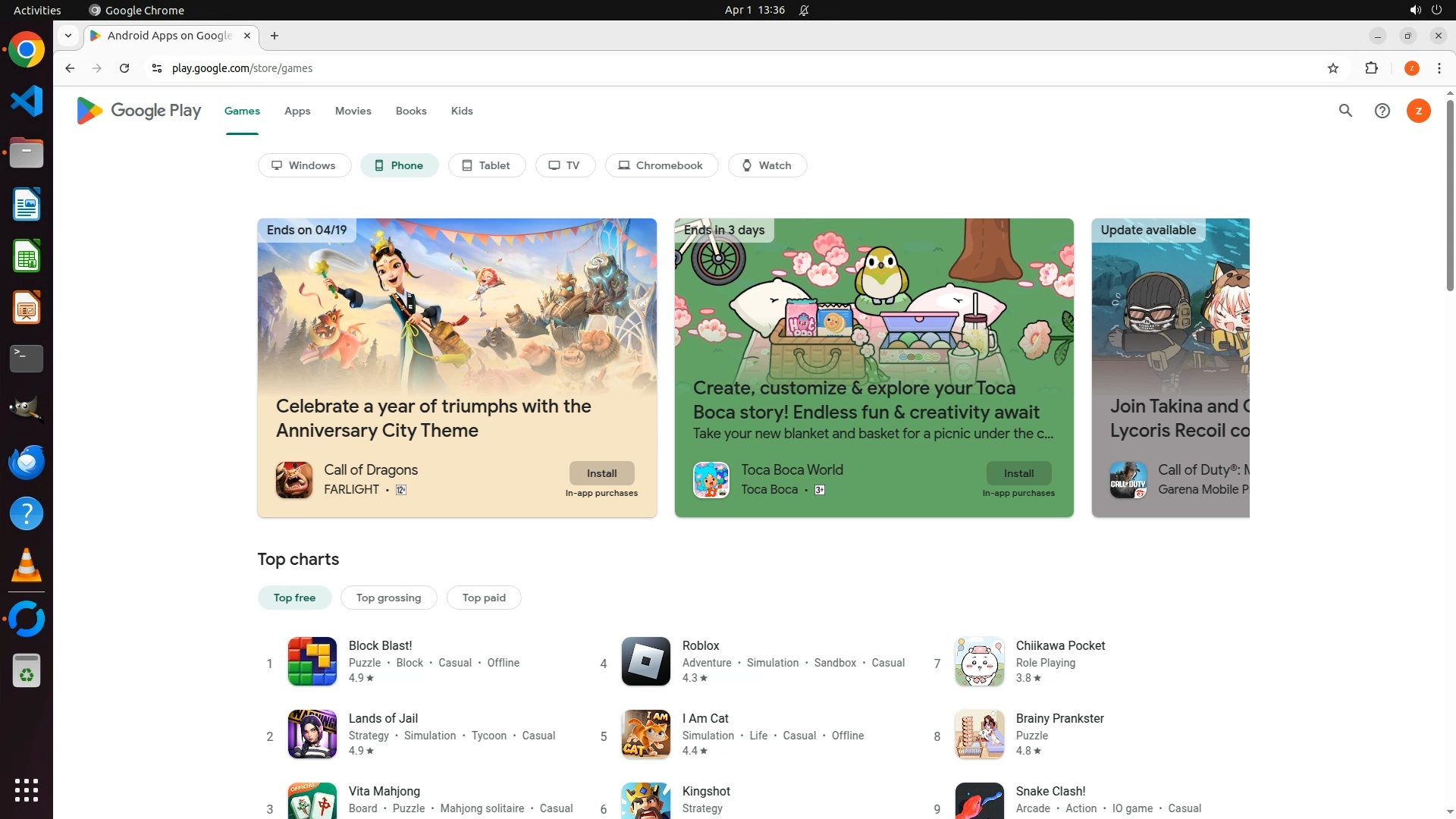The height and width of the screenshot is (819, 1456).
Task: Bookmark this page with the star icon
Action: click(x=1332, y=68)
